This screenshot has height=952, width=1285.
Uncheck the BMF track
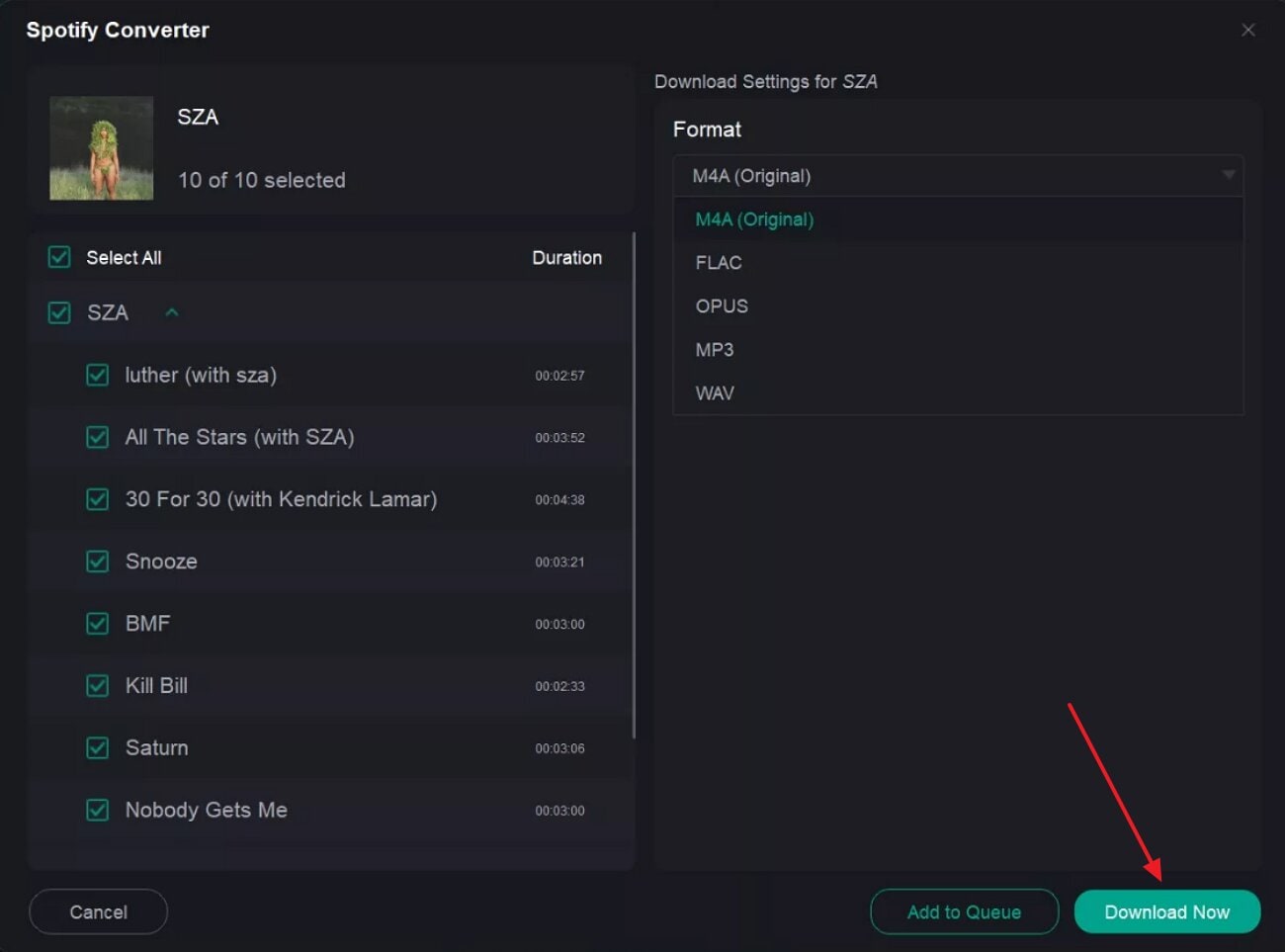click(97, 624)
